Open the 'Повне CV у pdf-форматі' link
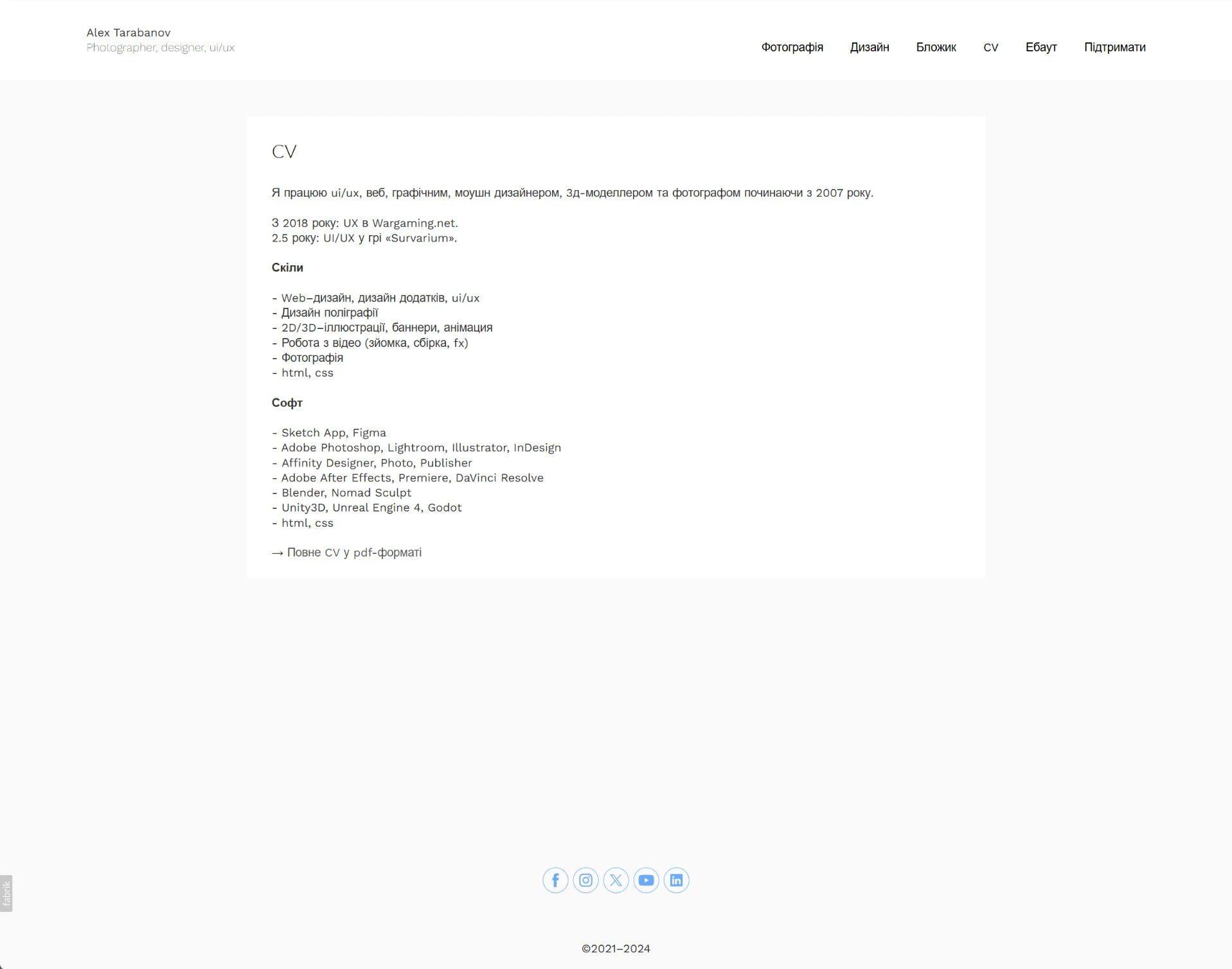The image size is (1232, 969). (353, 553)
